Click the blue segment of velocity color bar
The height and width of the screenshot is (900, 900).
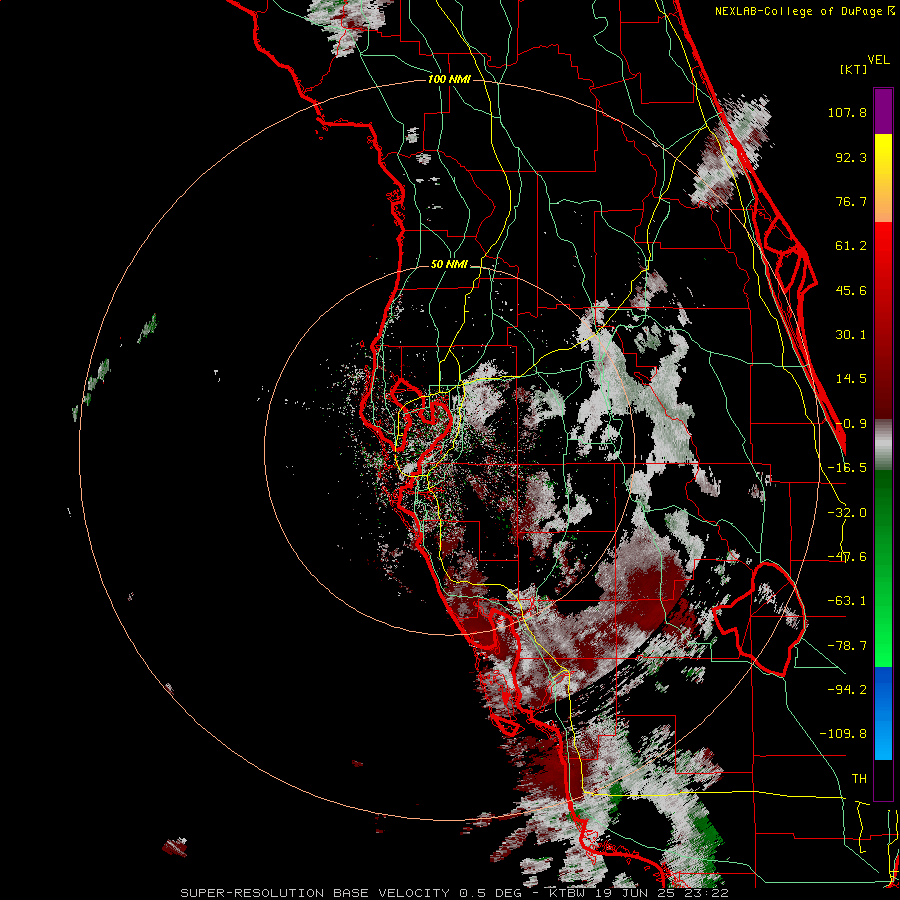883,713
